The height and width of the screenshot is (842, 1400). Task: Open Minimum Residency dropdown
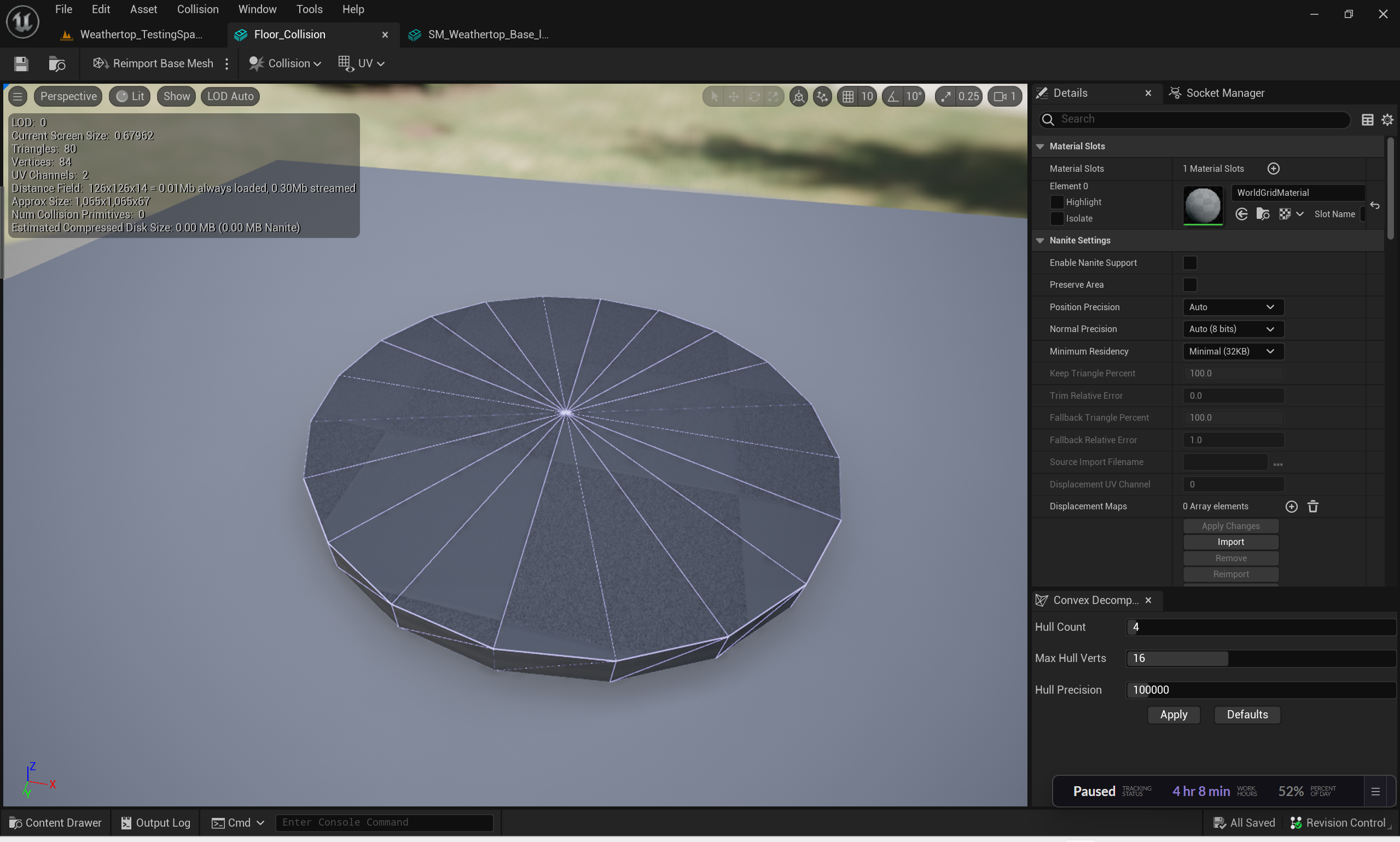point(1232,351)
